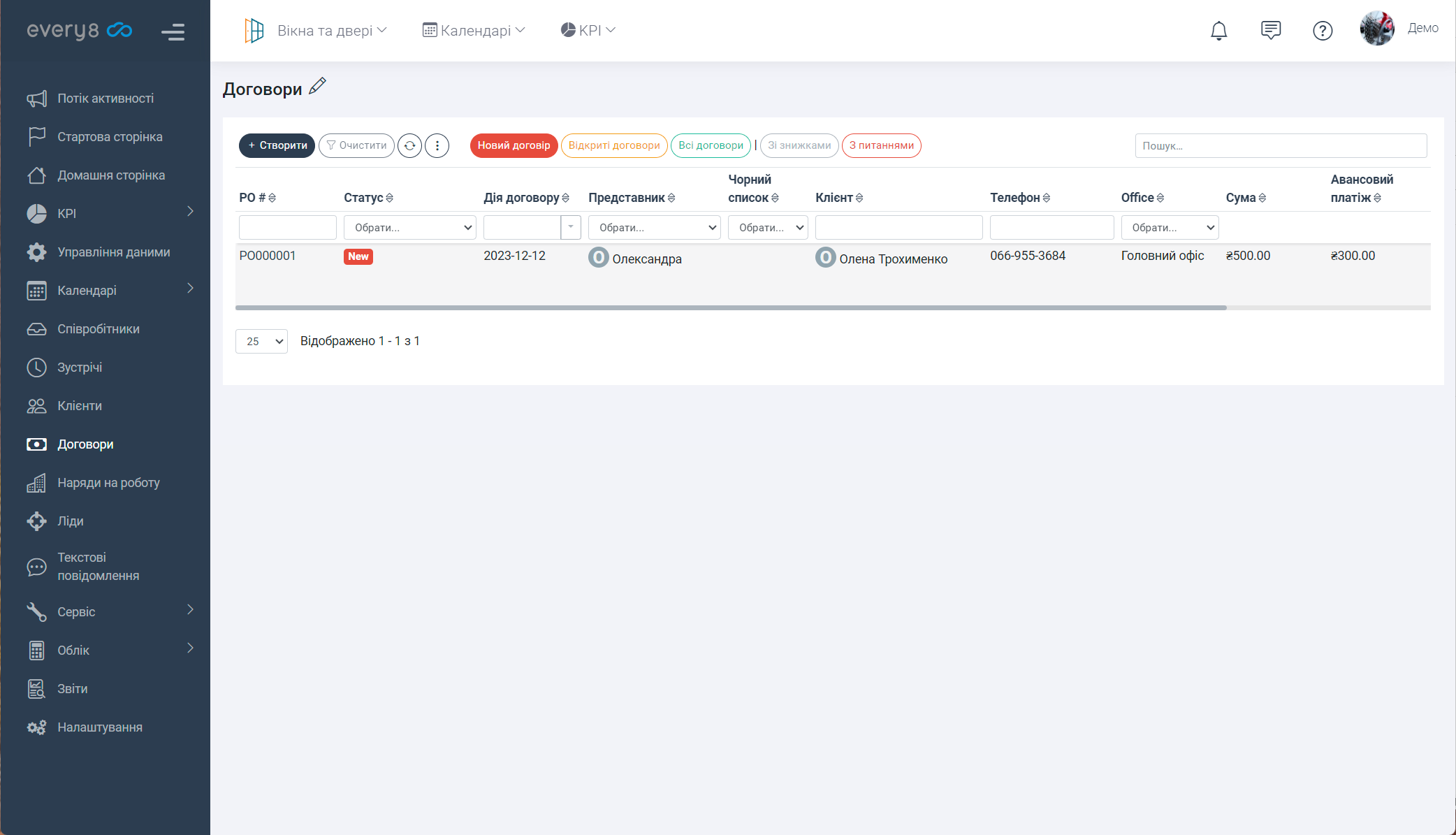Viewport: 1456px width, 835px height.
Task: Open the Статус filter dropdown
Action: (409, 228)
